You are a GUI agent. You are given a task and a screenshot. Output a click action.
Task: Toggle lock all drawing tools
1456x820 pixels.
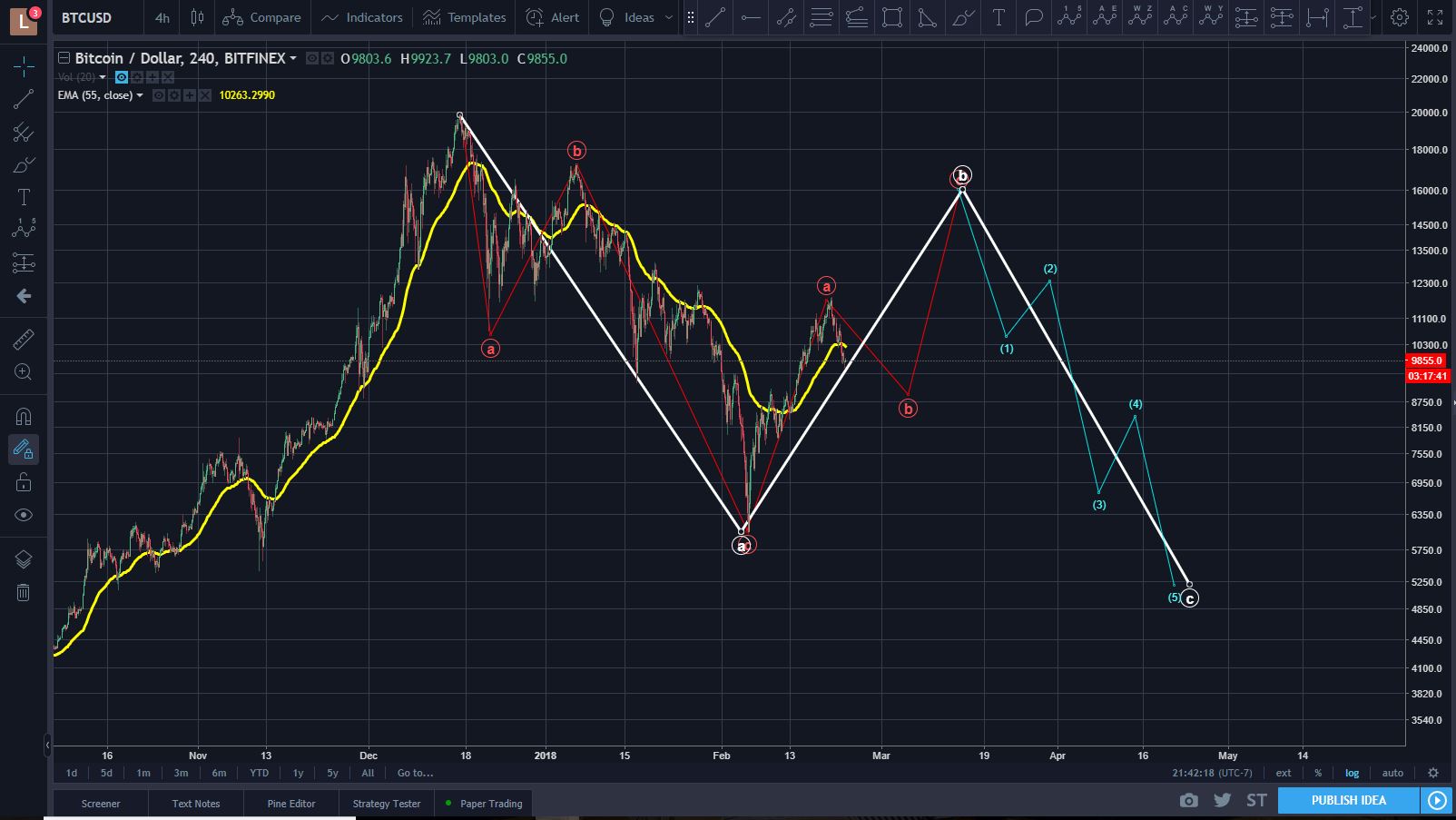tap(24, 482)
